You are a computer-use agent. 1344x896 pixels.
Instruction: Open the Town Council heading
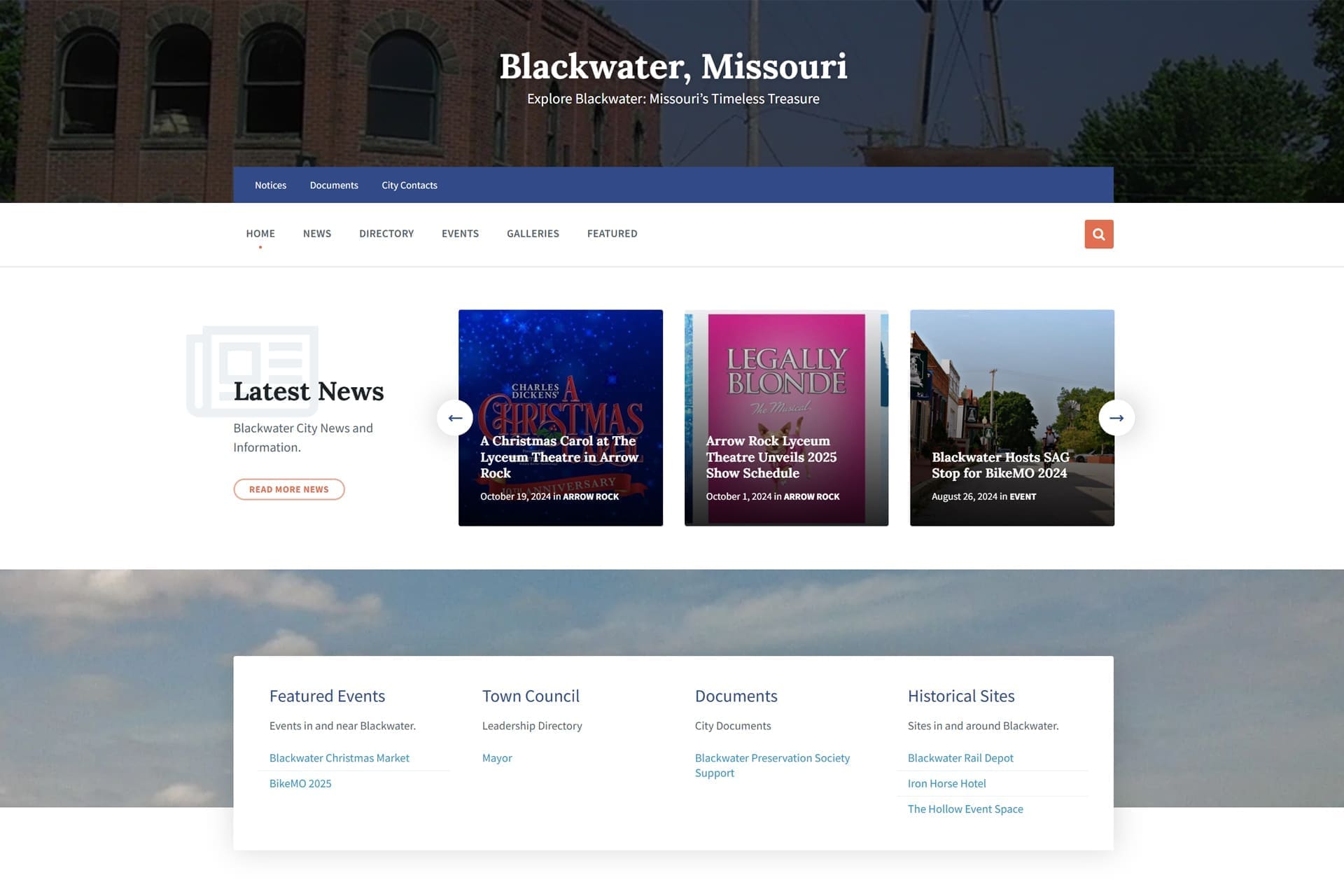click(x=531, y=696)
